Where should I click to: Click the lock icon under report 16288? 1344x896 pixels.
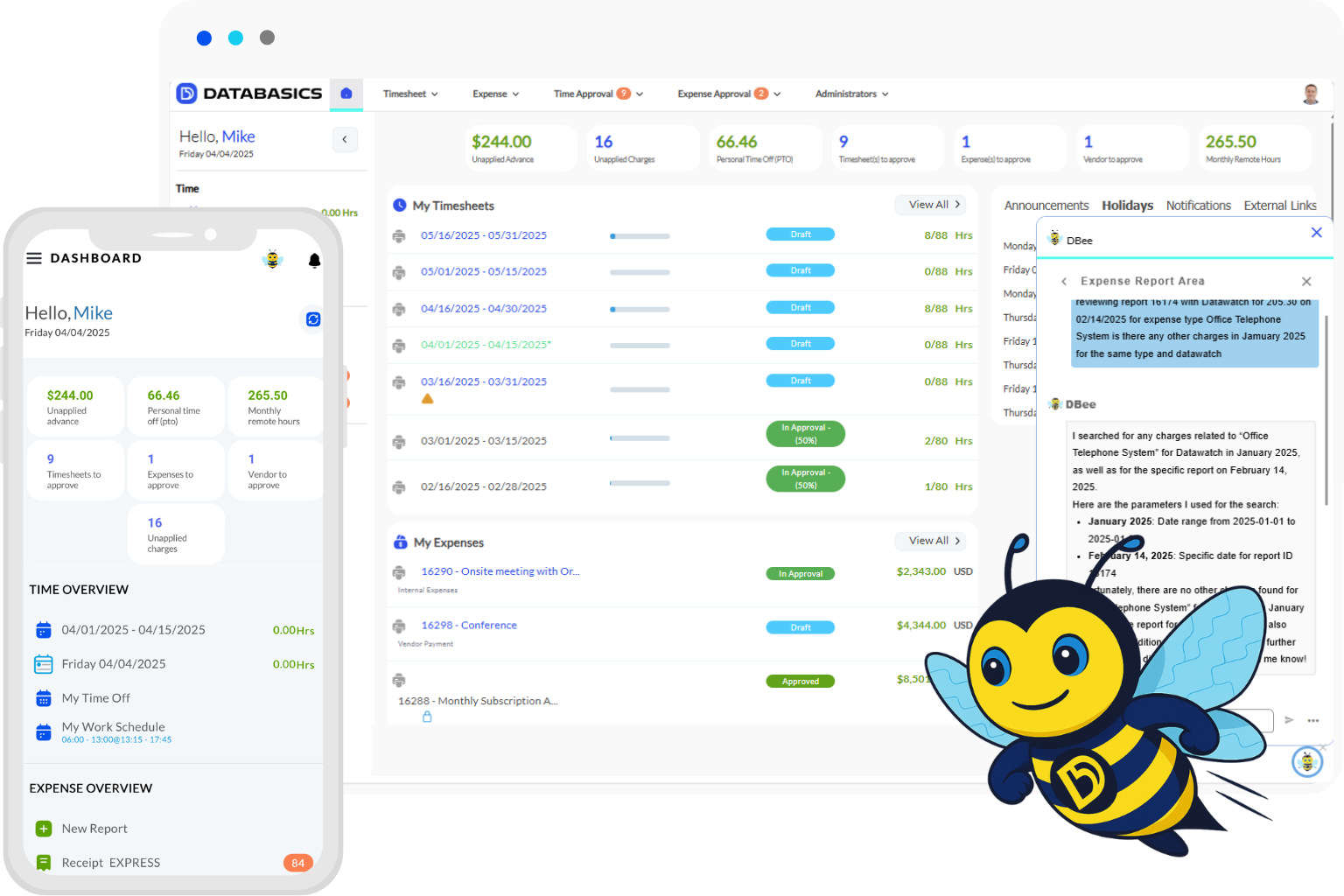point(427,716)
